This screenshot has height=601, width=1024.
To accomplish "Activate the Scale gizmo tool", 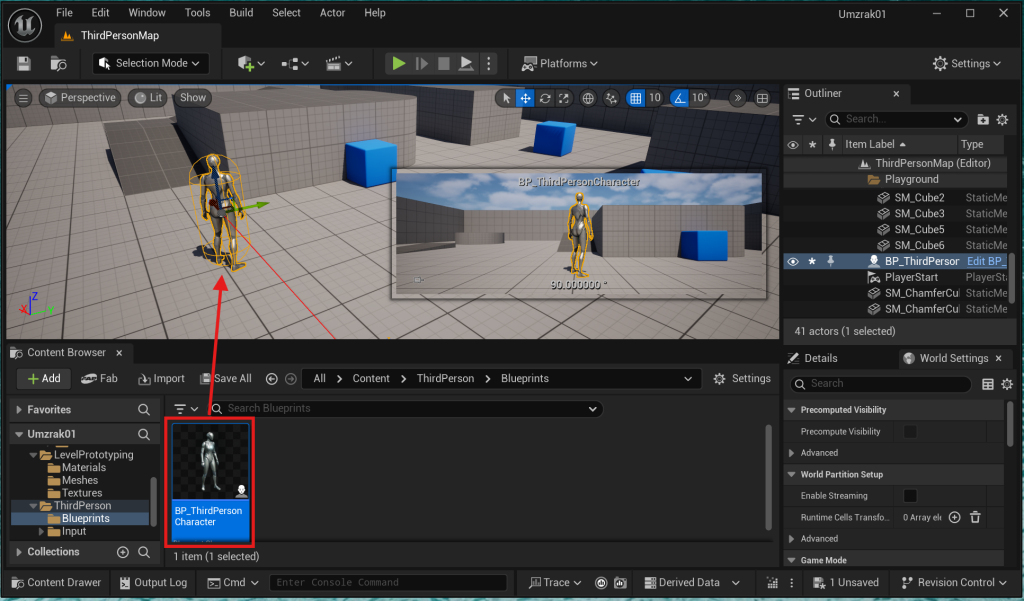I will pos(564,98).
